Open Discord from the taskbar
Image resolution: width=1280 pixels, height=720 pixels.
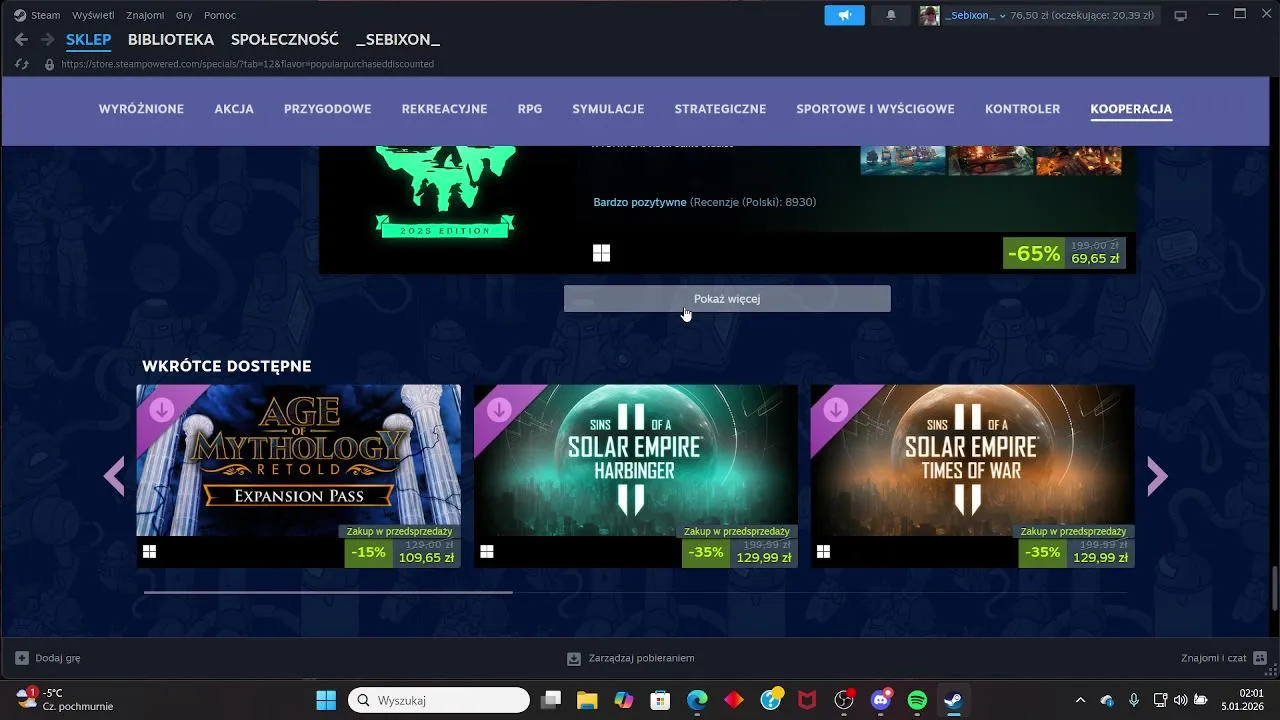(x=881, y=700)
